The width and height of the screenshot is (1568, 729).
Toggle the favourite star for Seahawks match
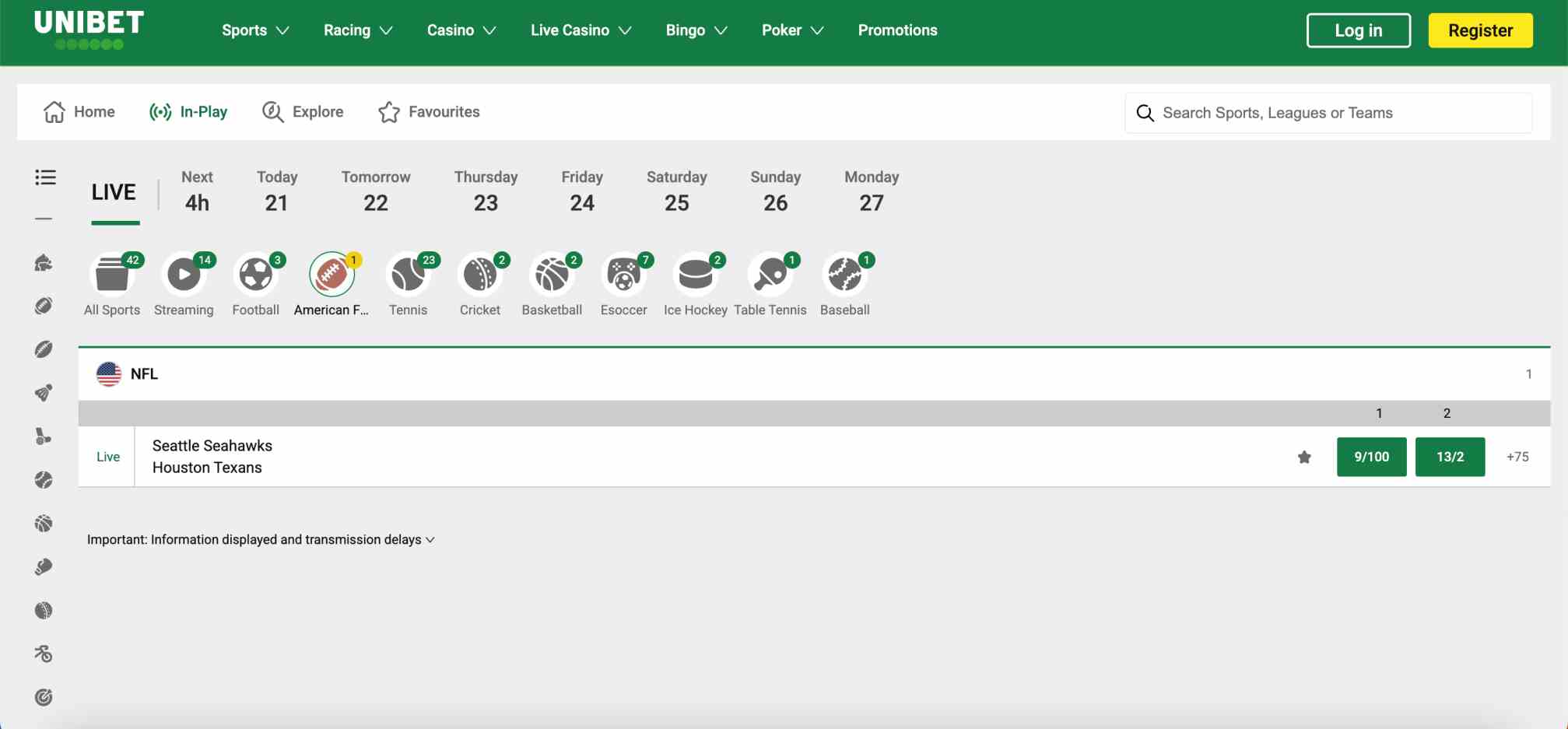[1304, 457]
